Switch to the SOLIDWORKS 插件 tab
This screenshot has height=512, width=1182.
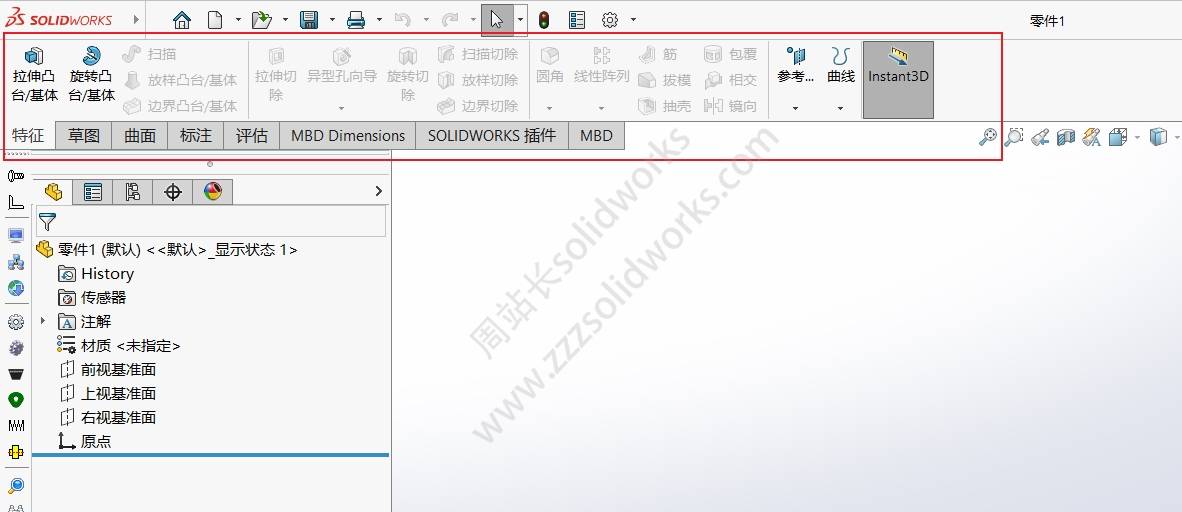pos(491,136)
